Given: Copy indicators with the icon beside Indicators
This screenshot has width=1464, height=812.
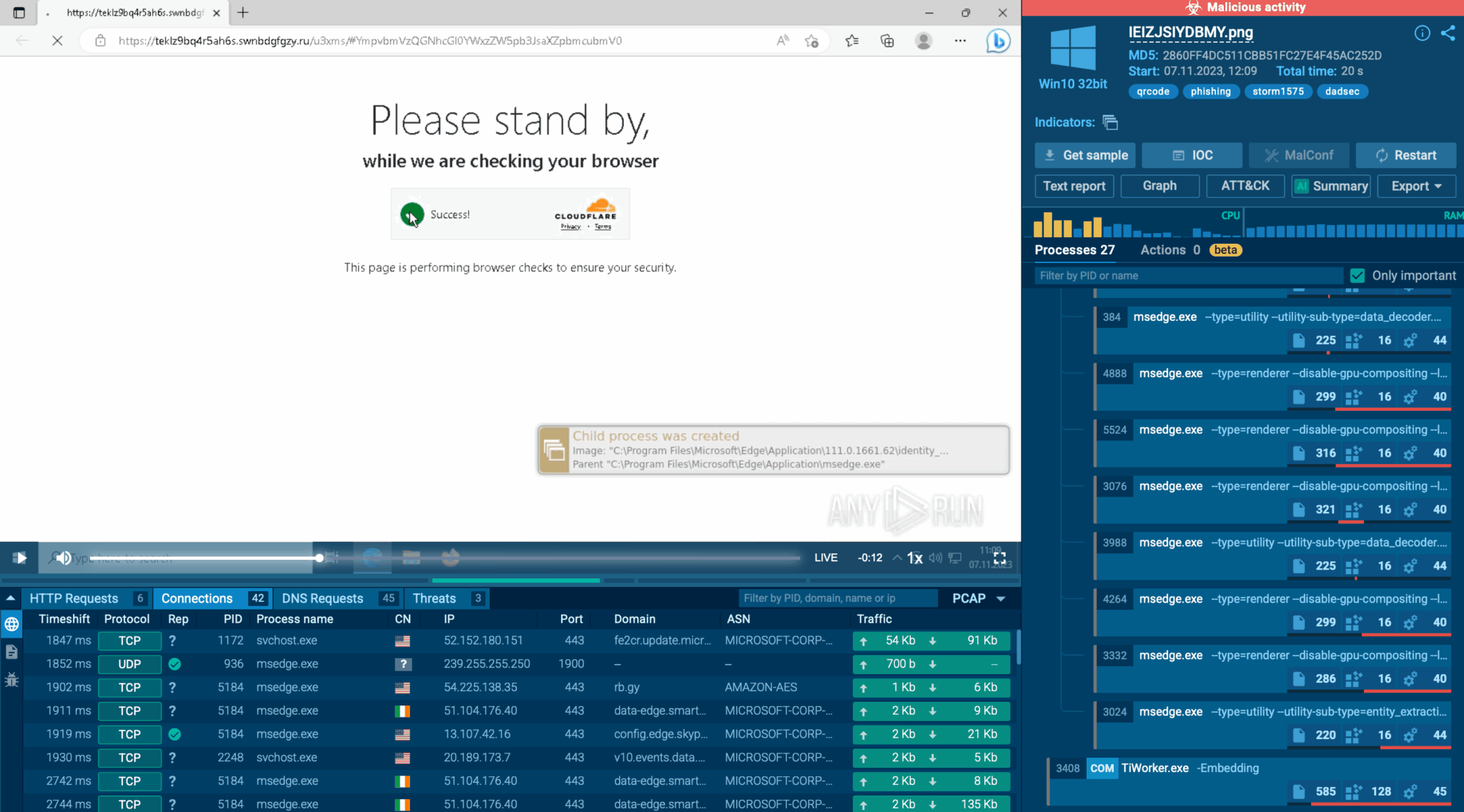Looking at the screenshot, I should (1110, 122).
